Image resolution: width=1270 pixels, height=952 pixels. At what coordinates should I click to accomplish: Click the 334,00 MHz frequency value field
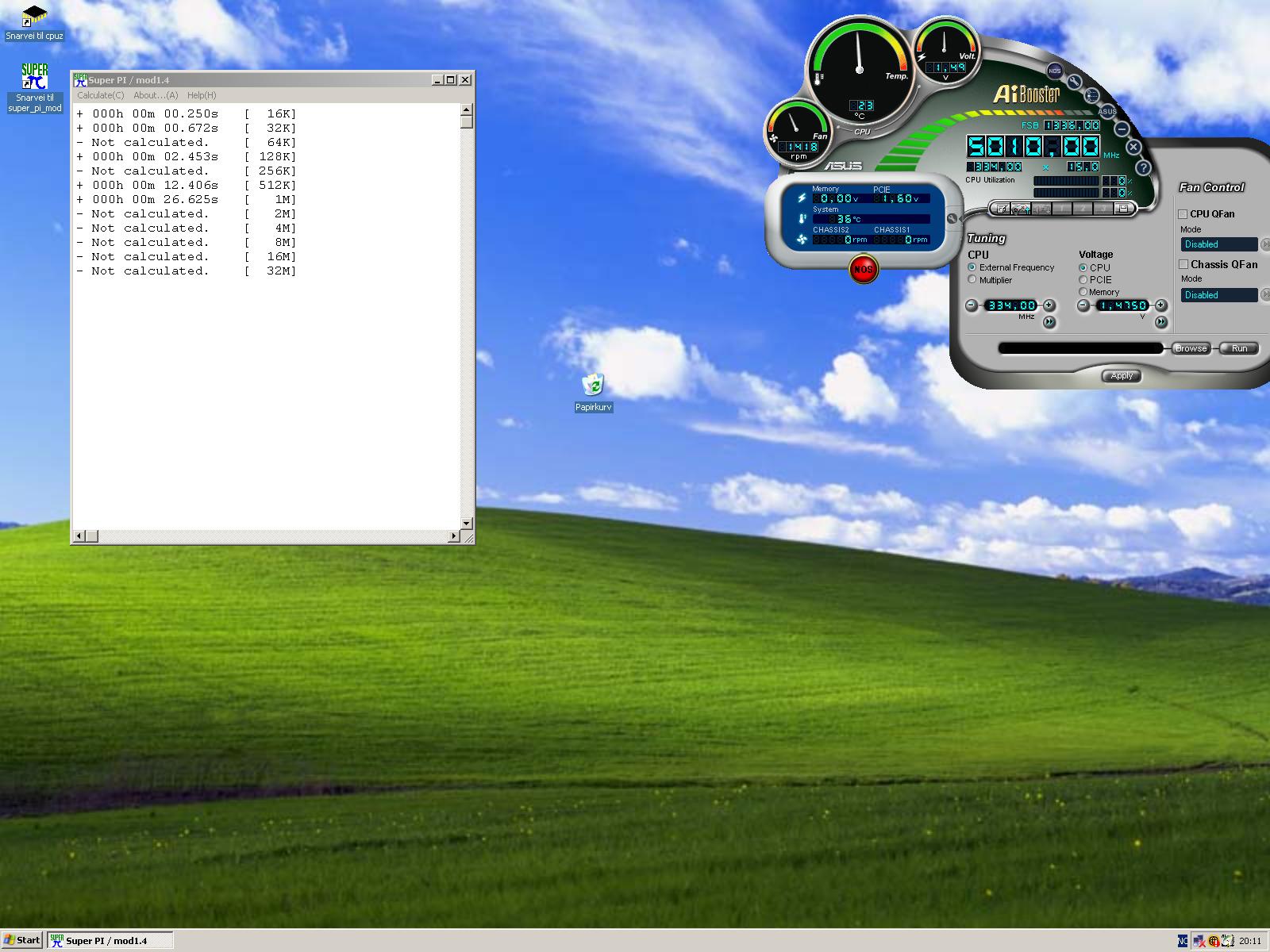pos(1011,305)
